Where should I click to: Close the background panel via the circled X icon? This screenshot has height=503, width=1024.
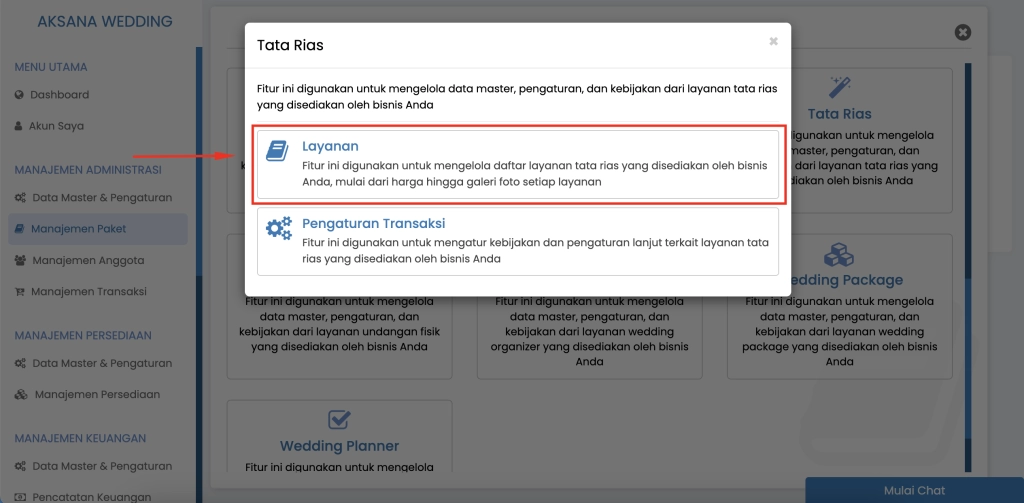pyautogui.click(x=963, y=33)
